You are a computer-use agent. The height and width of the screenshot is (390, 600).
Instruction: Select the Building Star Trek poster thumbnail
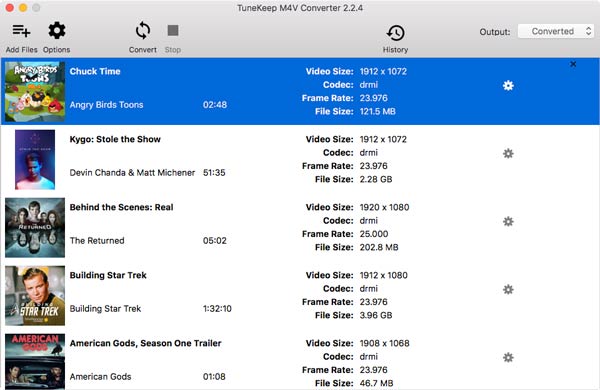35,295
